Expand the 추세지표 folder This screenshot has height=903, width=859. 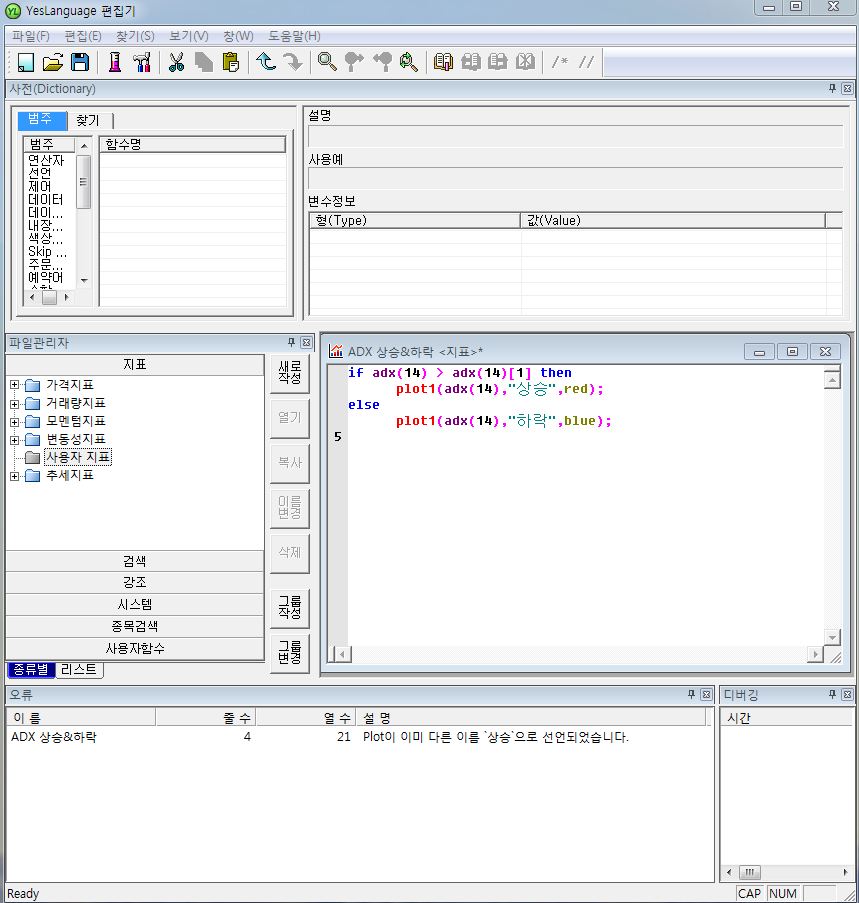(x=15, y=476)
